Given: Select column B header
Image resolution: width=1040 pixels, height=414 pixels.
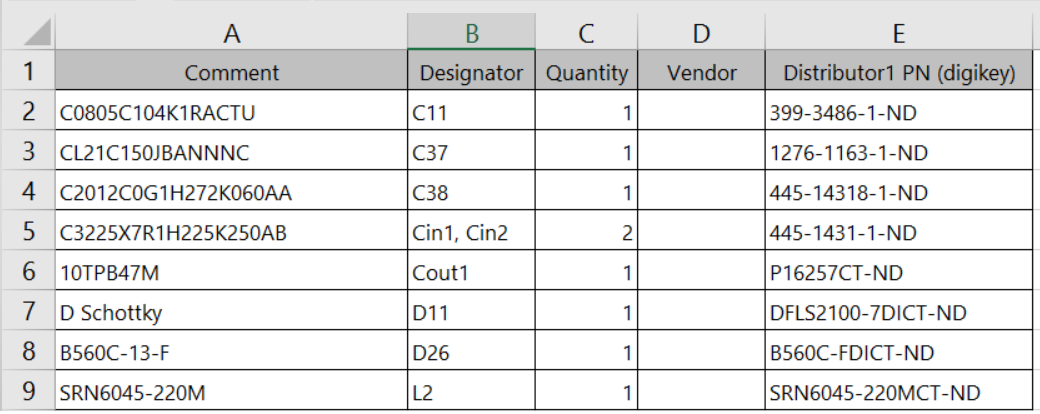Looking at the screenshot, I should point(472,33).
